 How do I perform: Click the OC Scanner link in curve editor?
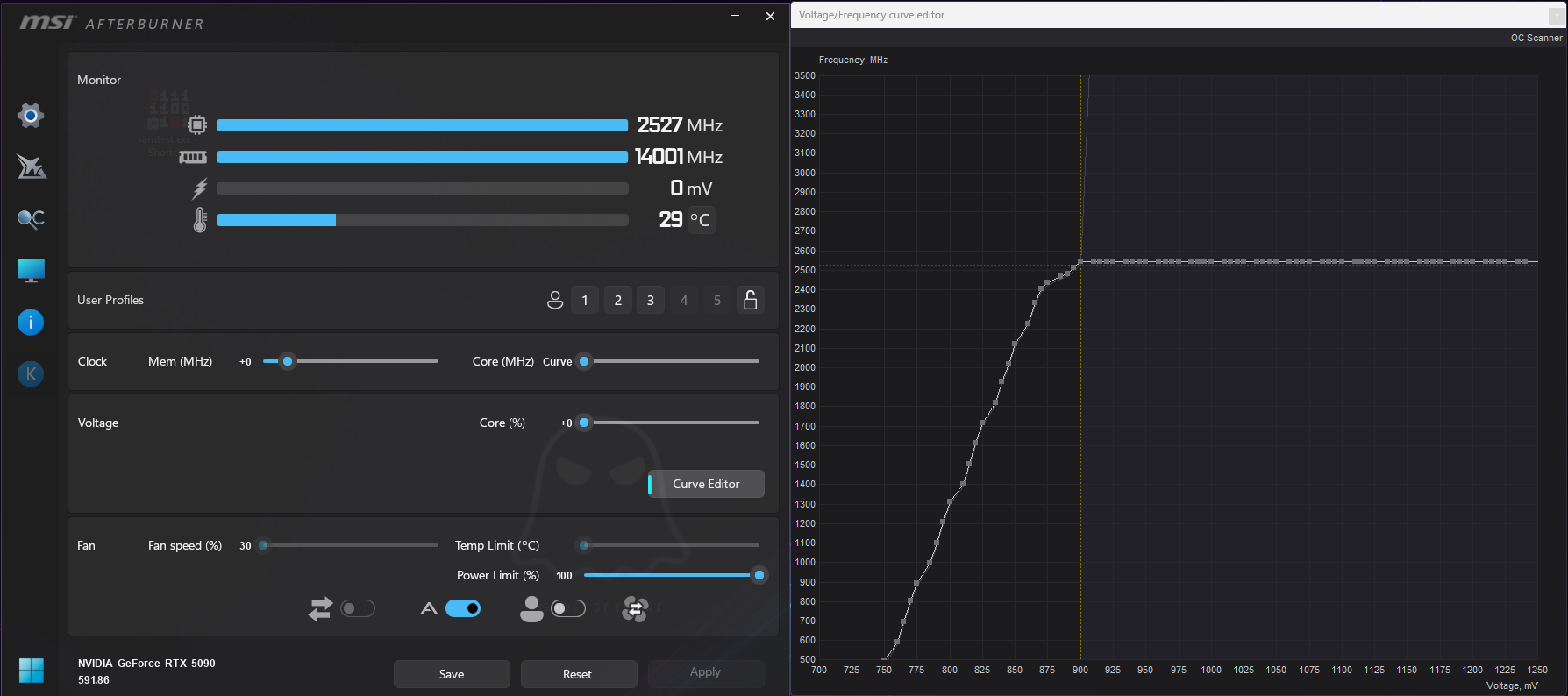click(x=1536, y=38)
